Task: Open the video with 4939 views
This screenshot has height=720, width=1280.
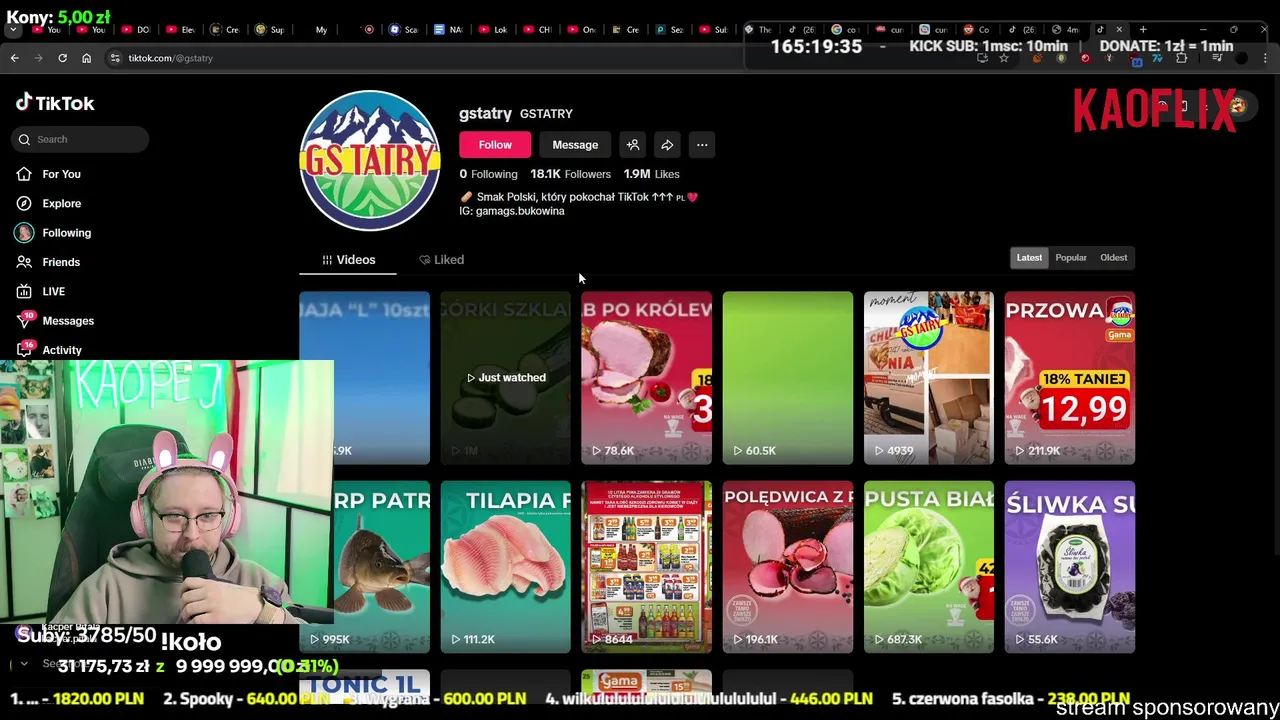Action: [928, 378]
